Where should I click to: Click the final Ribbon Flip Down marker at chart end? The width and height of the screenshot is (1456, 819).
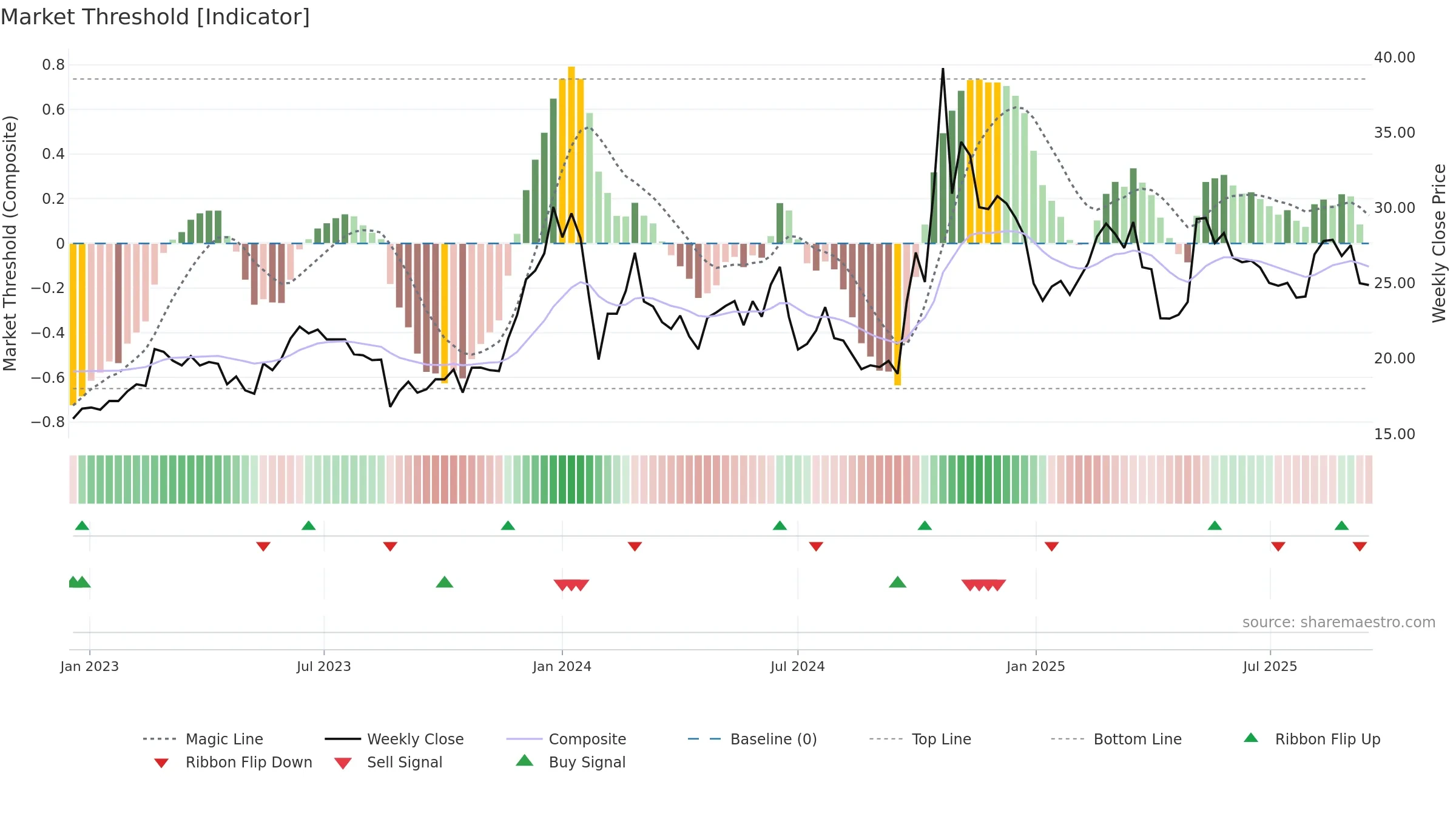(1360, 547)
